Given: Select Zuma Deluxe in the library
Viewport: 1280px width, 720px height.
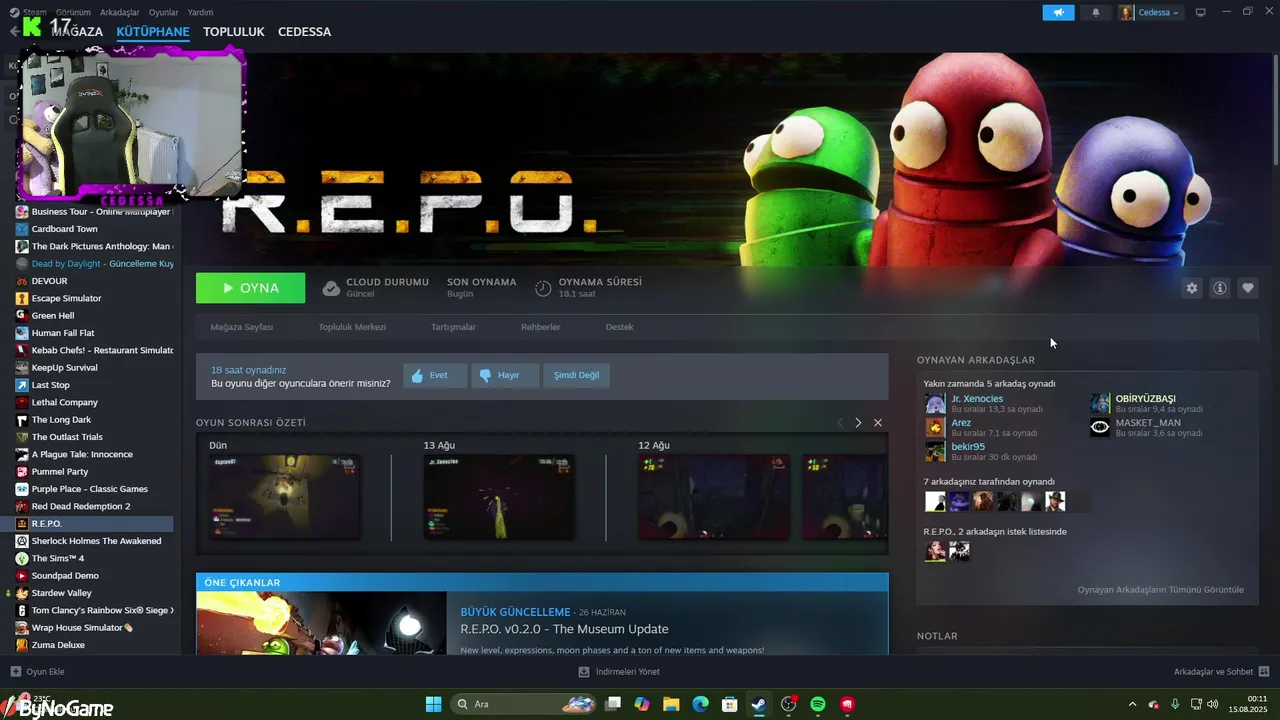Looking at the screenshot, I should pyautogui.click(x=94, y=645).
